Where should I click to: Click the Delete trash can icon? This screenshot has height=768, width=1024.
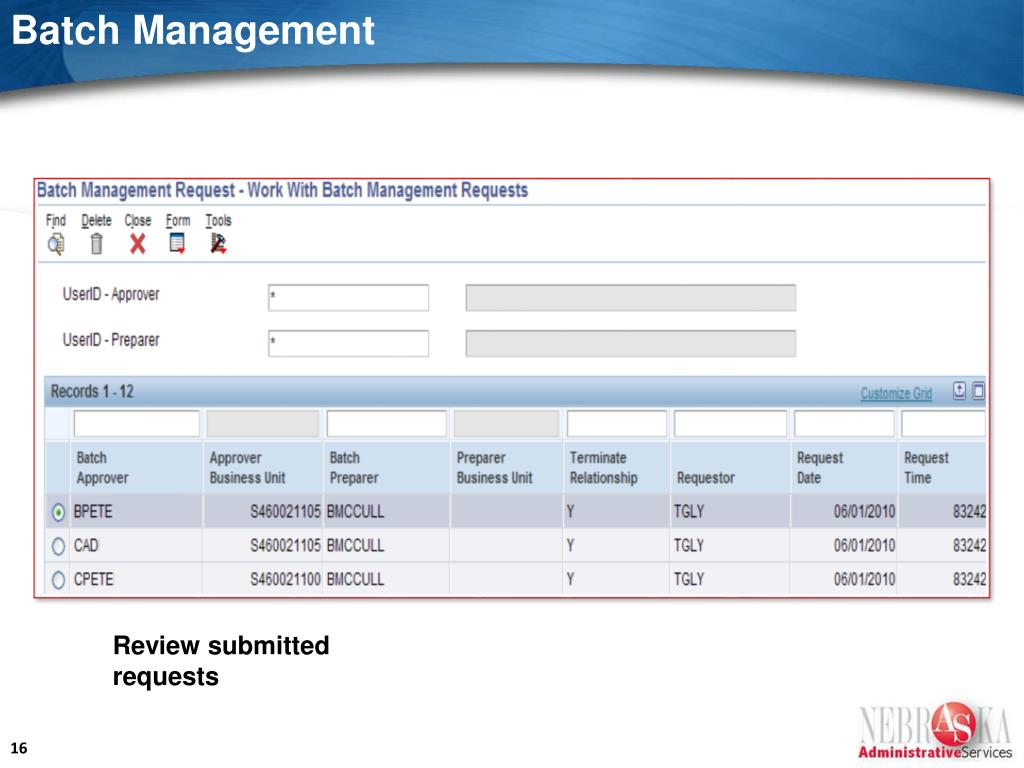pos(96,243)
